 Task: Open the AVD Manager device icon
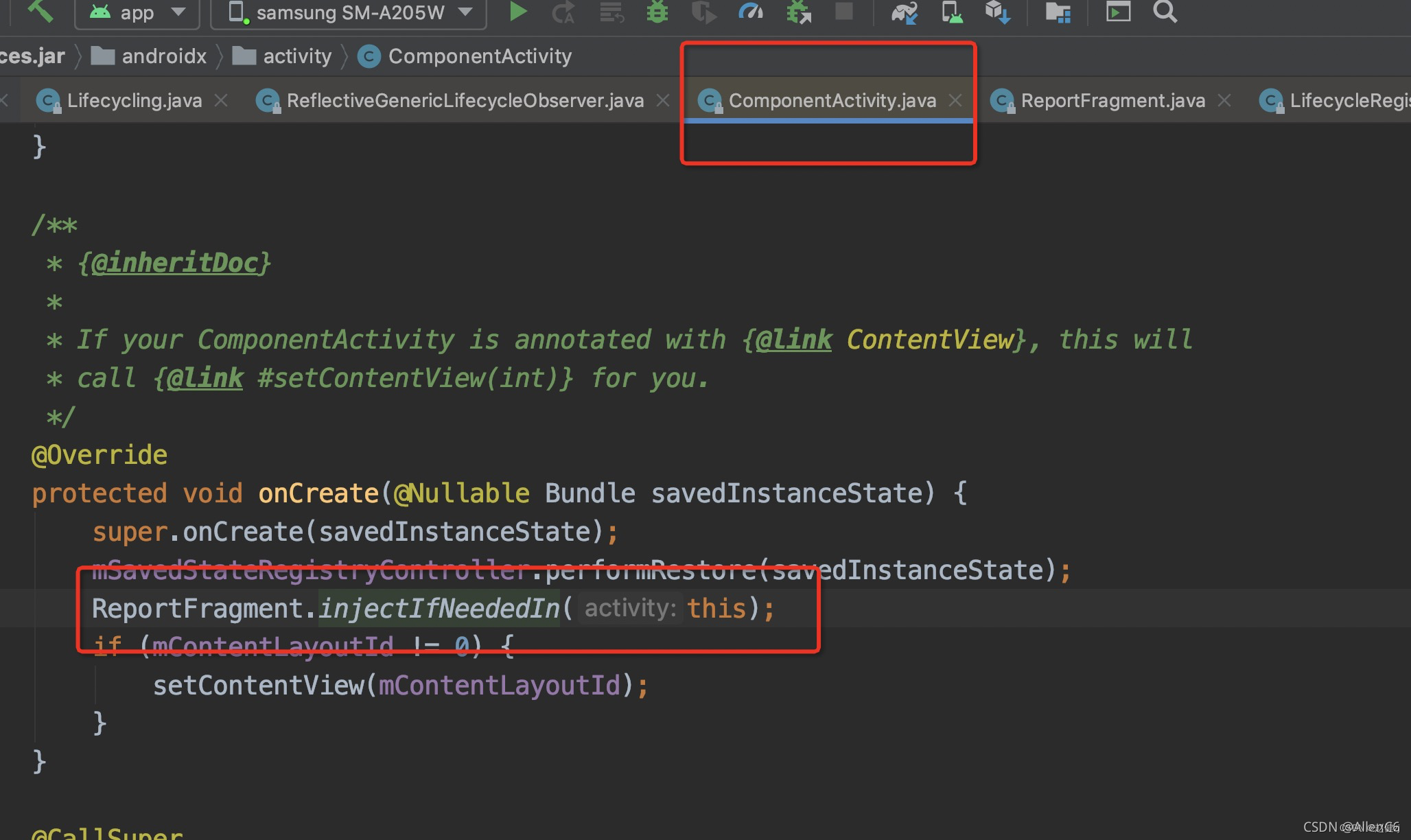[952, 12]
